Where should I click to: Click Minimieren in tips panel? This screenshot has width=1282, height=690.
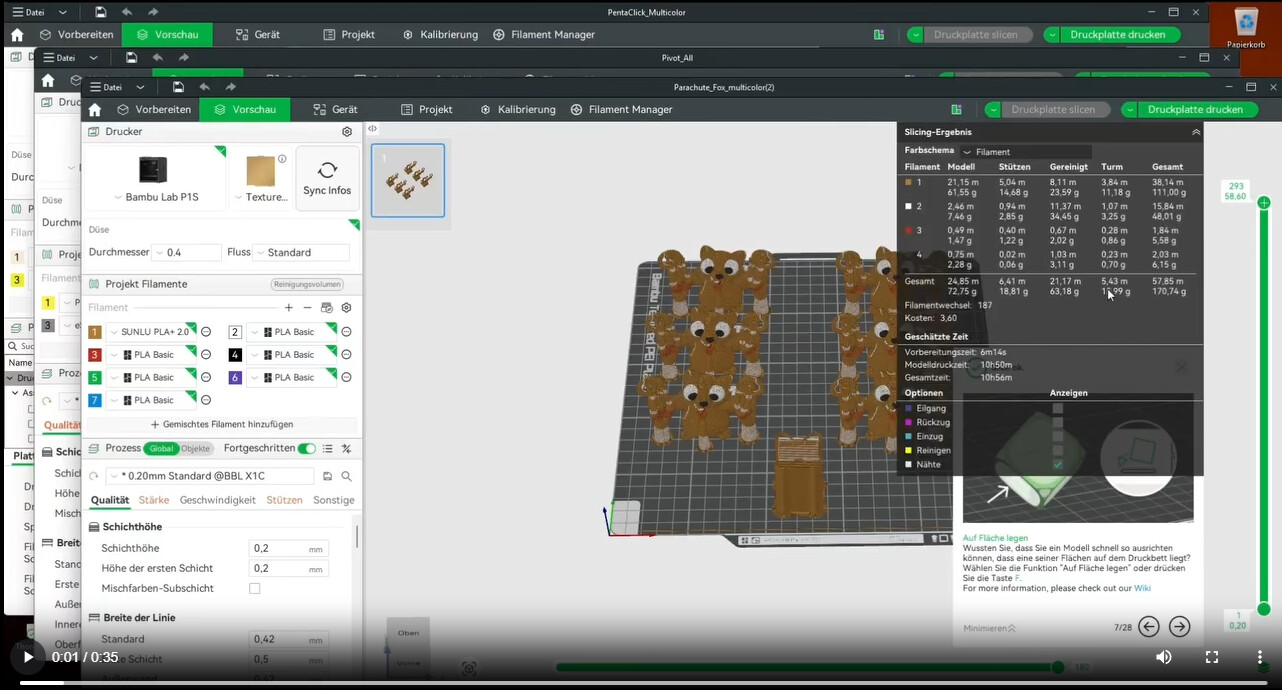point(990,628)
